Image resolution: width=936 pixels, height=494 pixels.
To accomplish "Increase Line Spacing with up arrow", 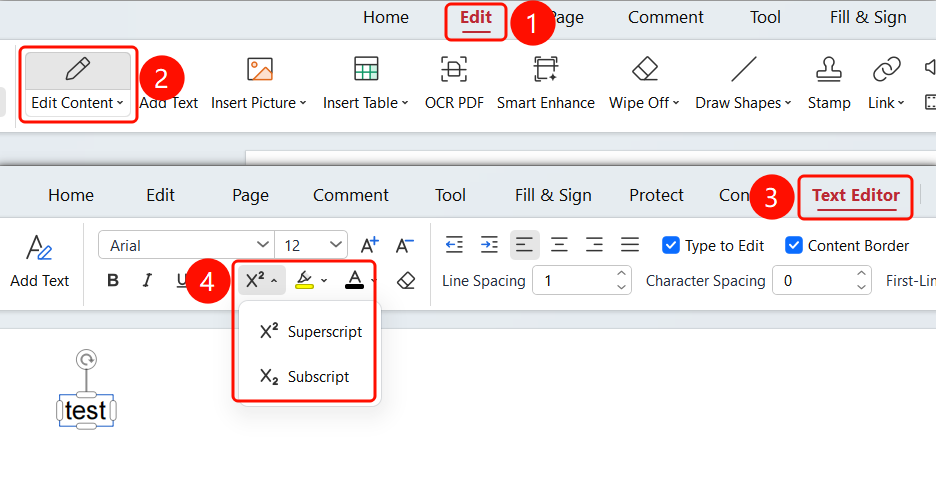I will click(621, 273).
